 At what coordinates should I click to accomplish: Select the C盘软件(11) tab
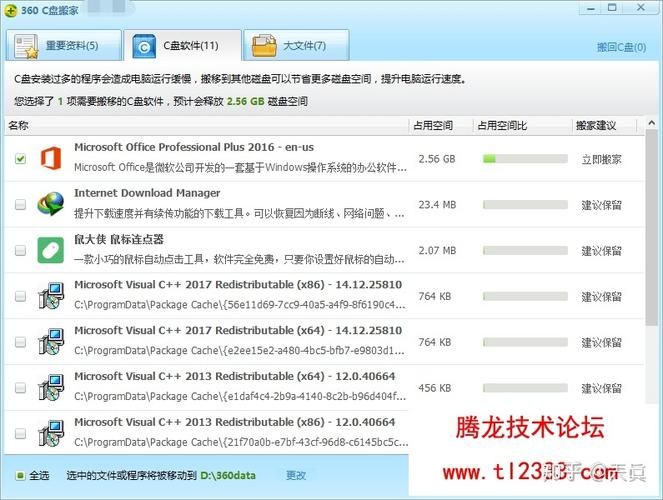coord(183,46)
